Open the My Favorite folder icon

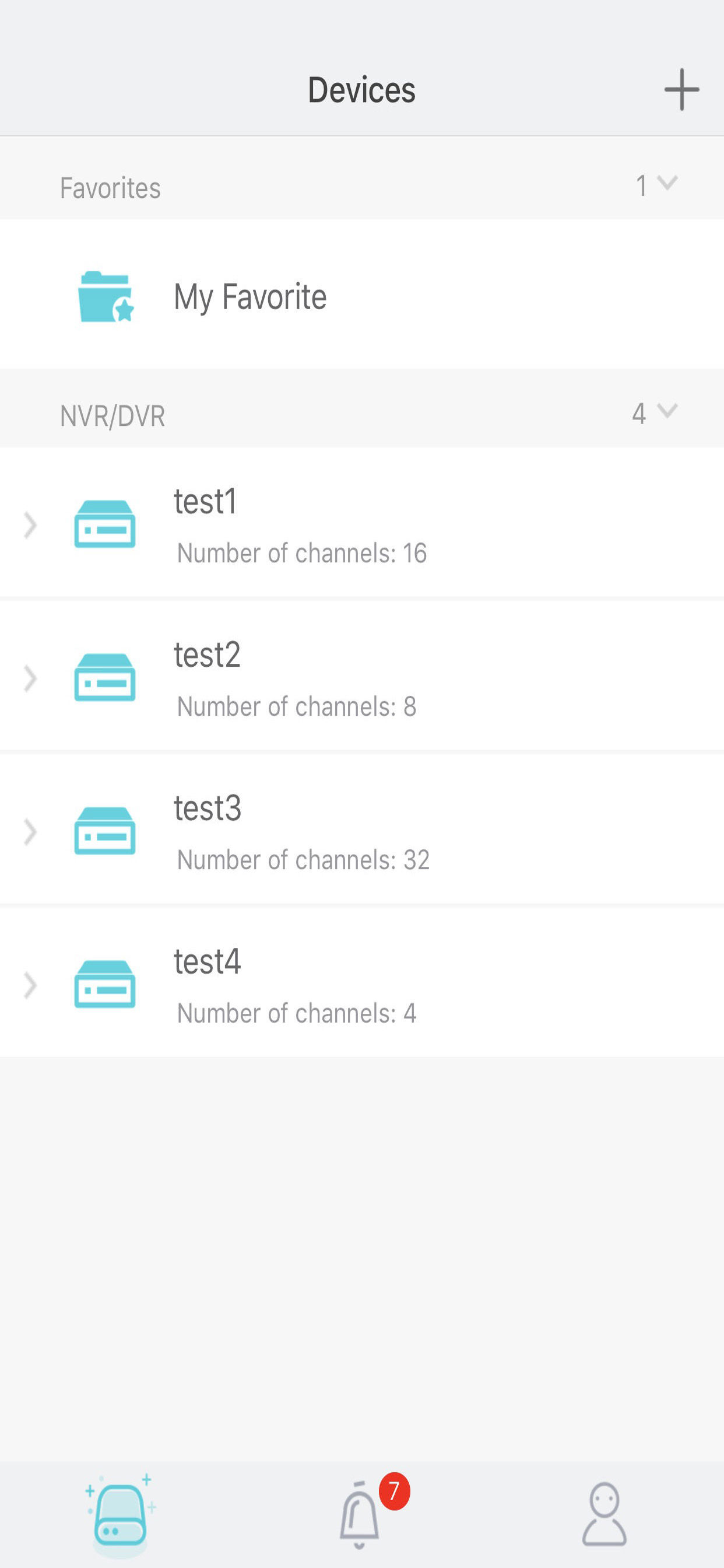coord(106,296)
